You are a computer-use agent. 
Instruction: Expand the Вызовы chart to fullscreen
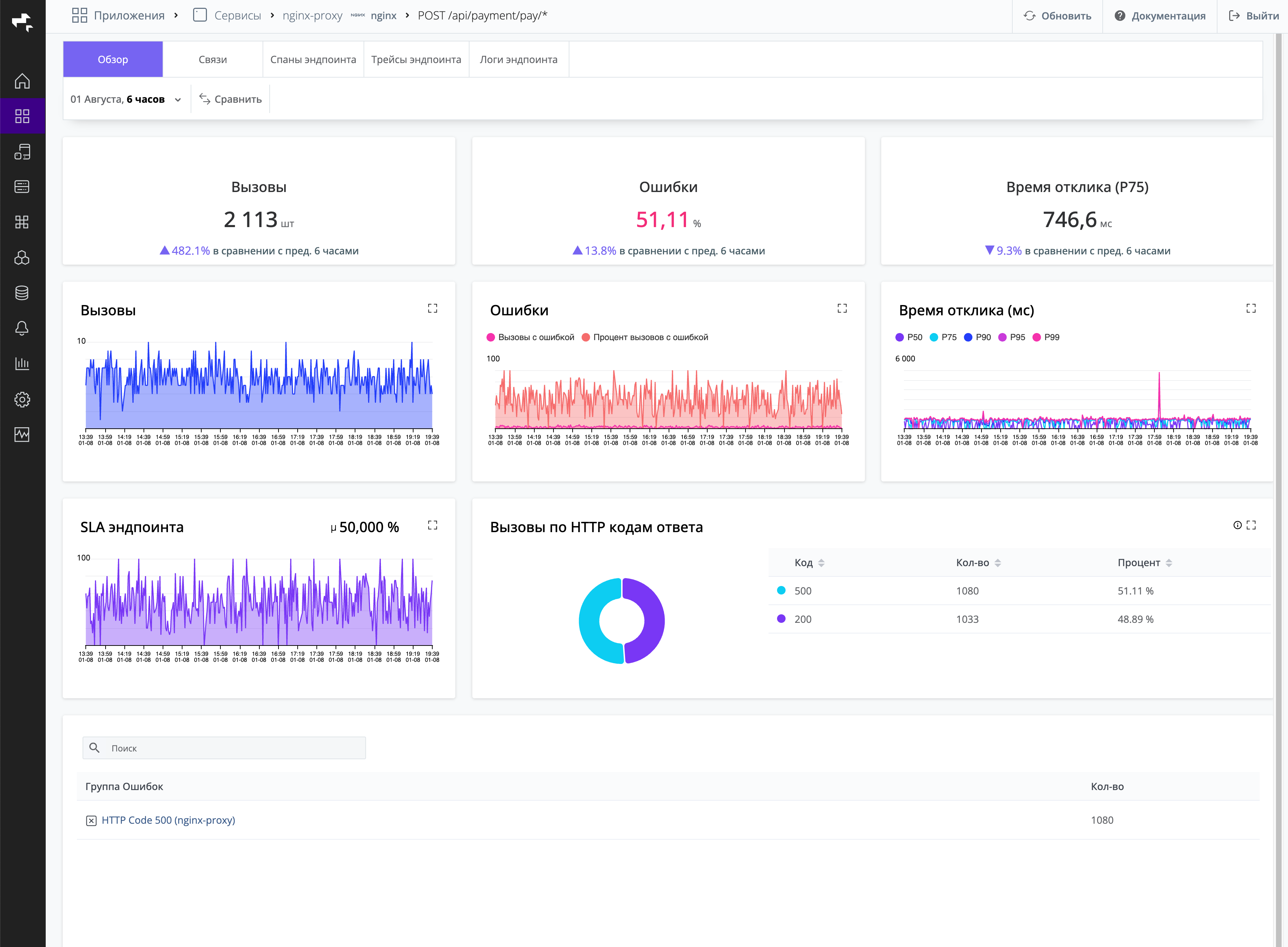tap(433, 309)
